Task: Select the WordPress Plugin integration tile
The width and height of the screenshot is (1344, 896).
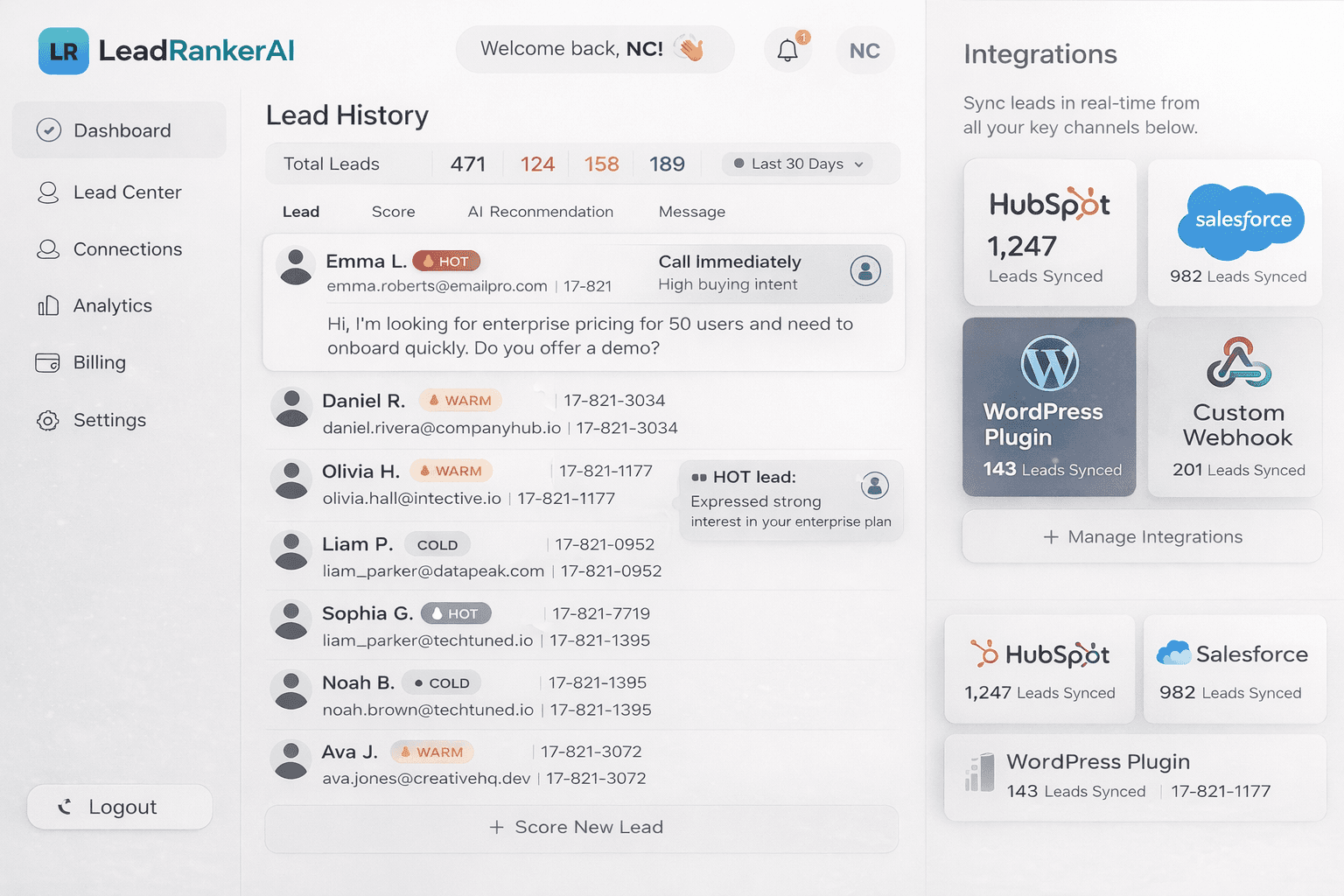Action: [1049, 407]
